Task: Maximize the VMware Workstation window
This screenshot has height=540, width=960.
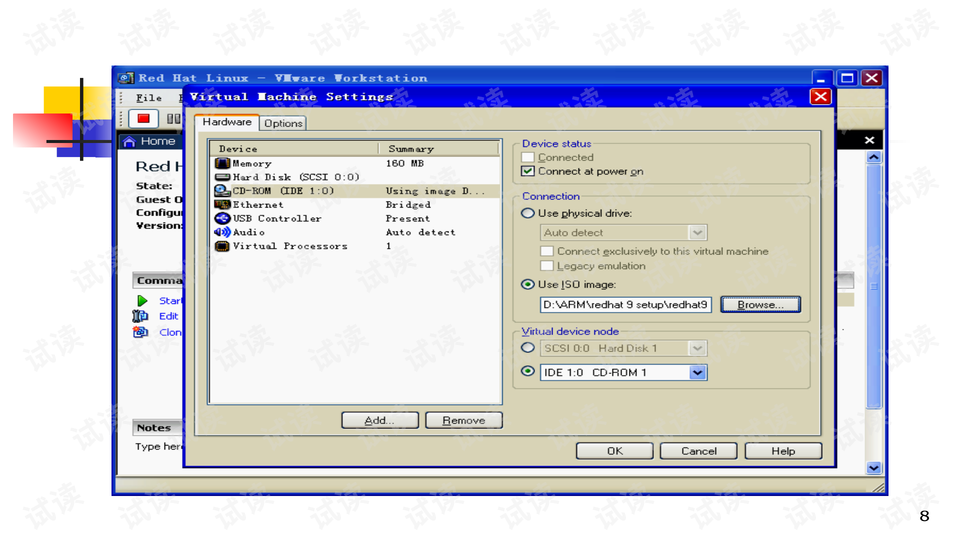Action: coord(847,78)
